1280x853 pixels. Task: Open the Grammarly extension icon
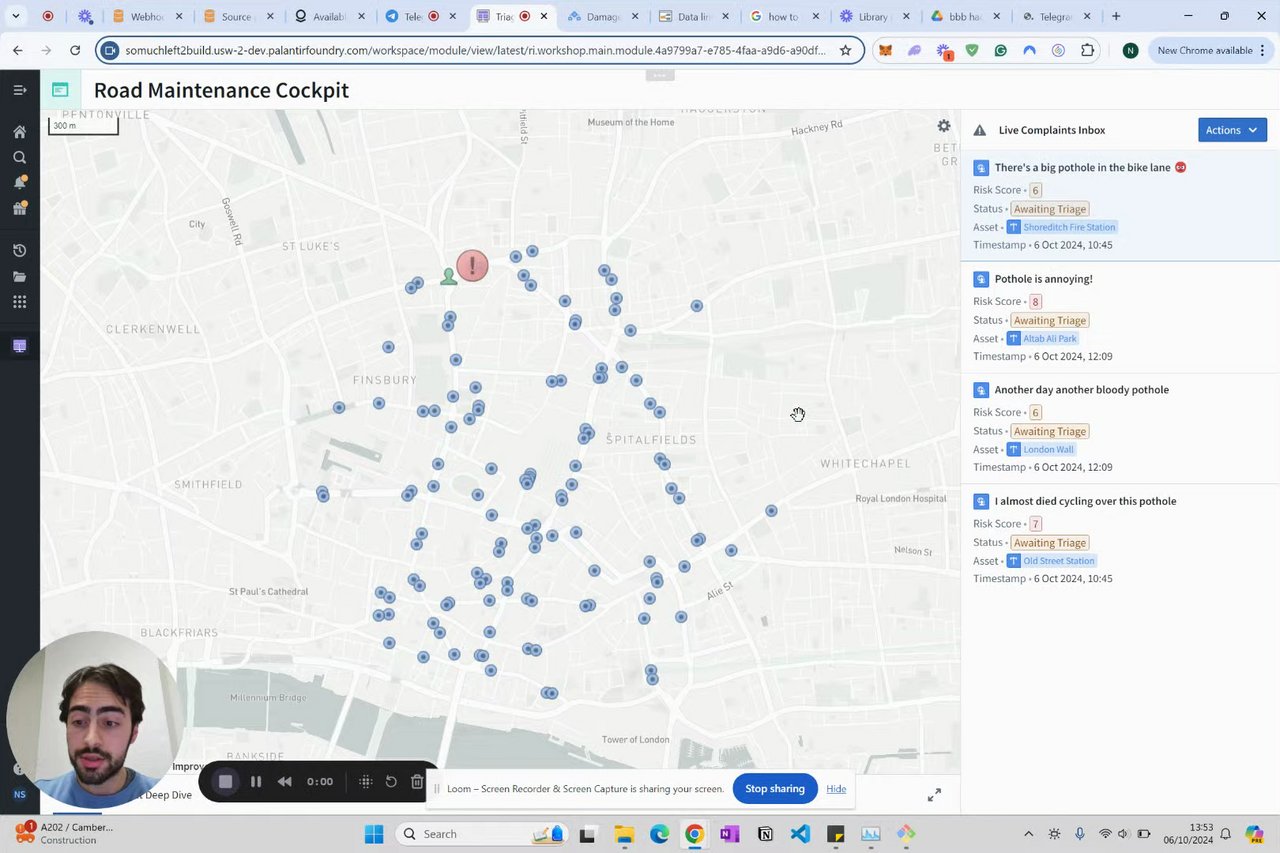(1001, 50)
